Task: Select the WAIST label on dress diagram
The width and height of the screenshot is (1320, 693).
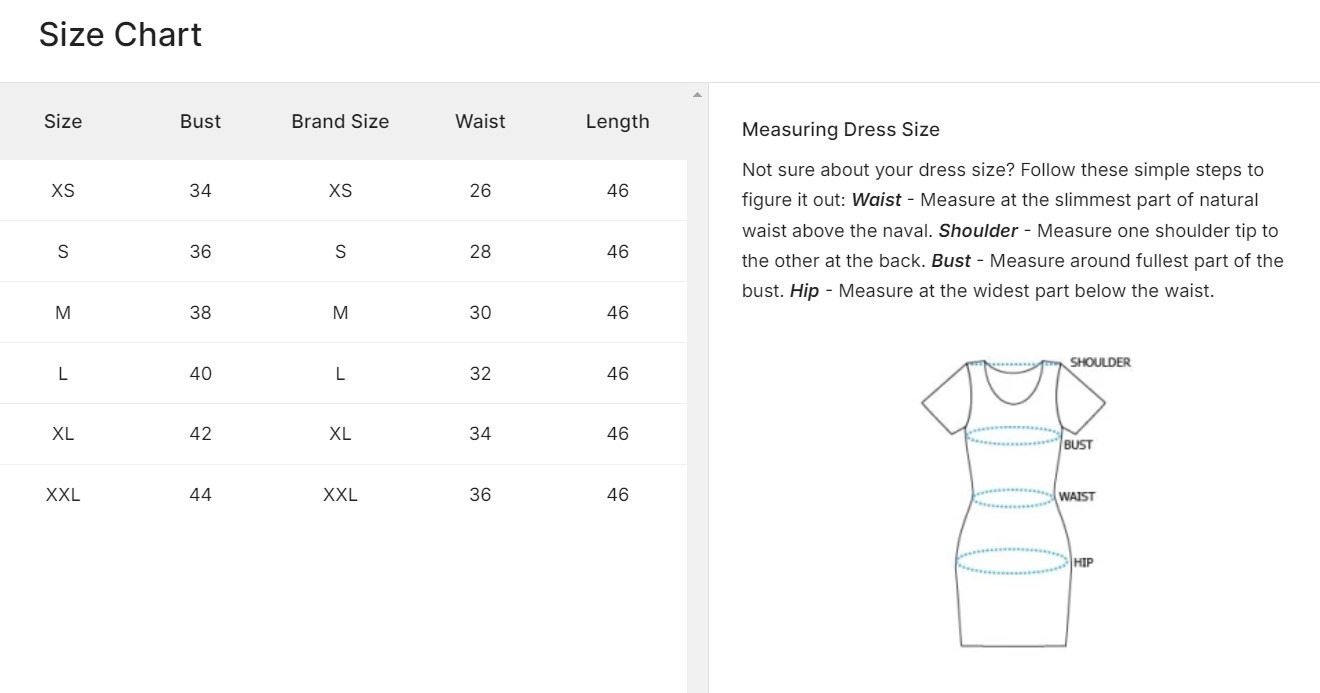Action: click(1077, 496)
